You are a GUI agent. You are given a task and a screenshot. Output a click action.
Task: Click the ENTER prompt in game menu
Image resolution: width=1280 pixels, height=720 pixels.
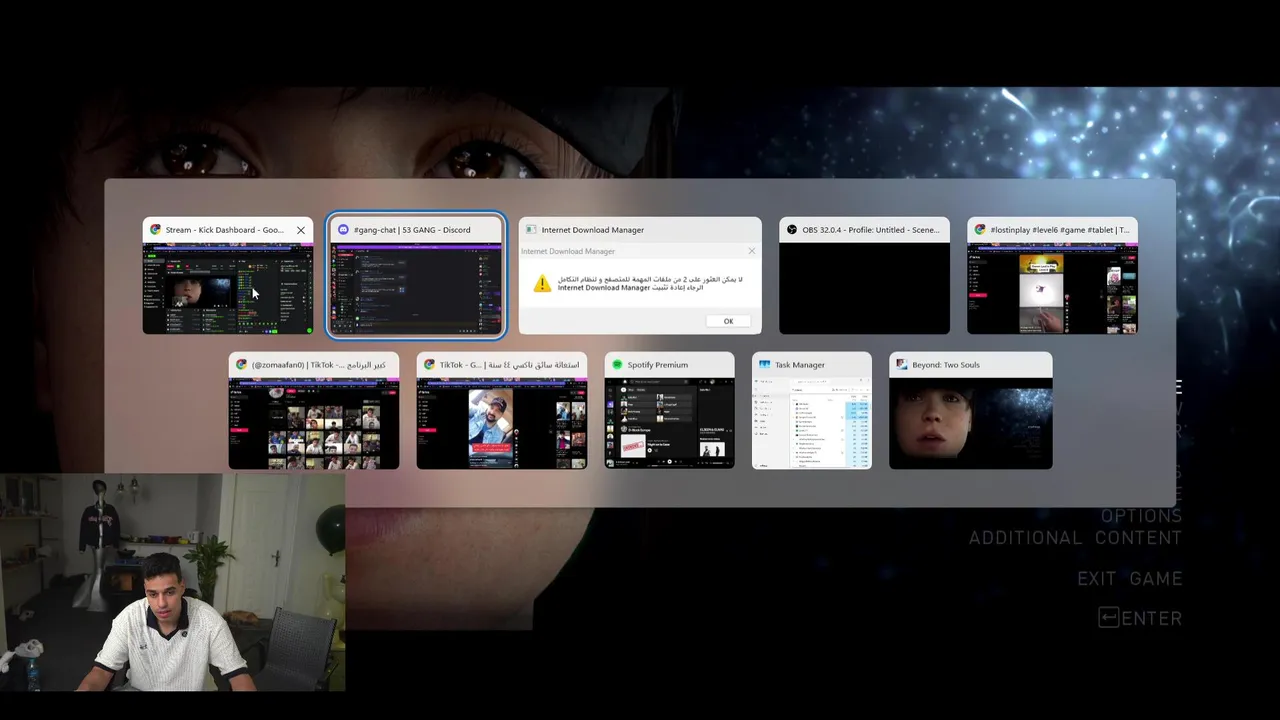1141,619
